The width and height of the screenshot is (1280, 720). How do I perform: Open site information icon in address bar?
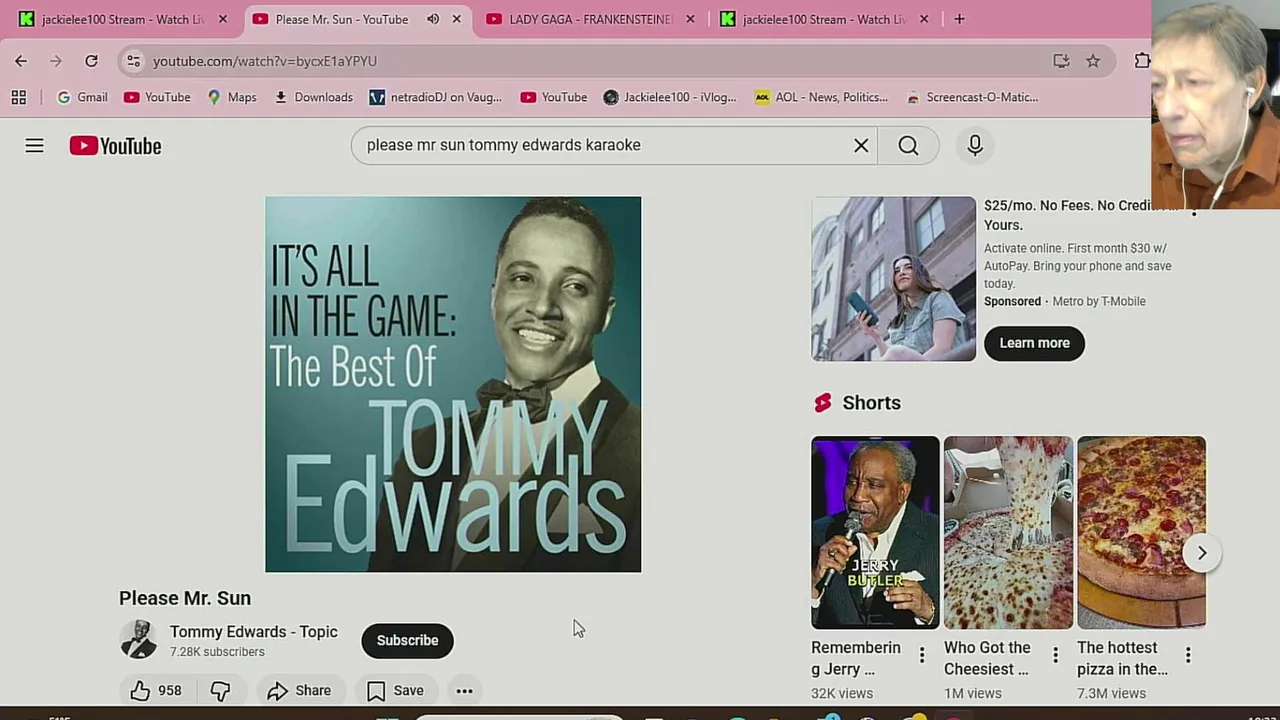pyautogui.click(x=133, y=61)
